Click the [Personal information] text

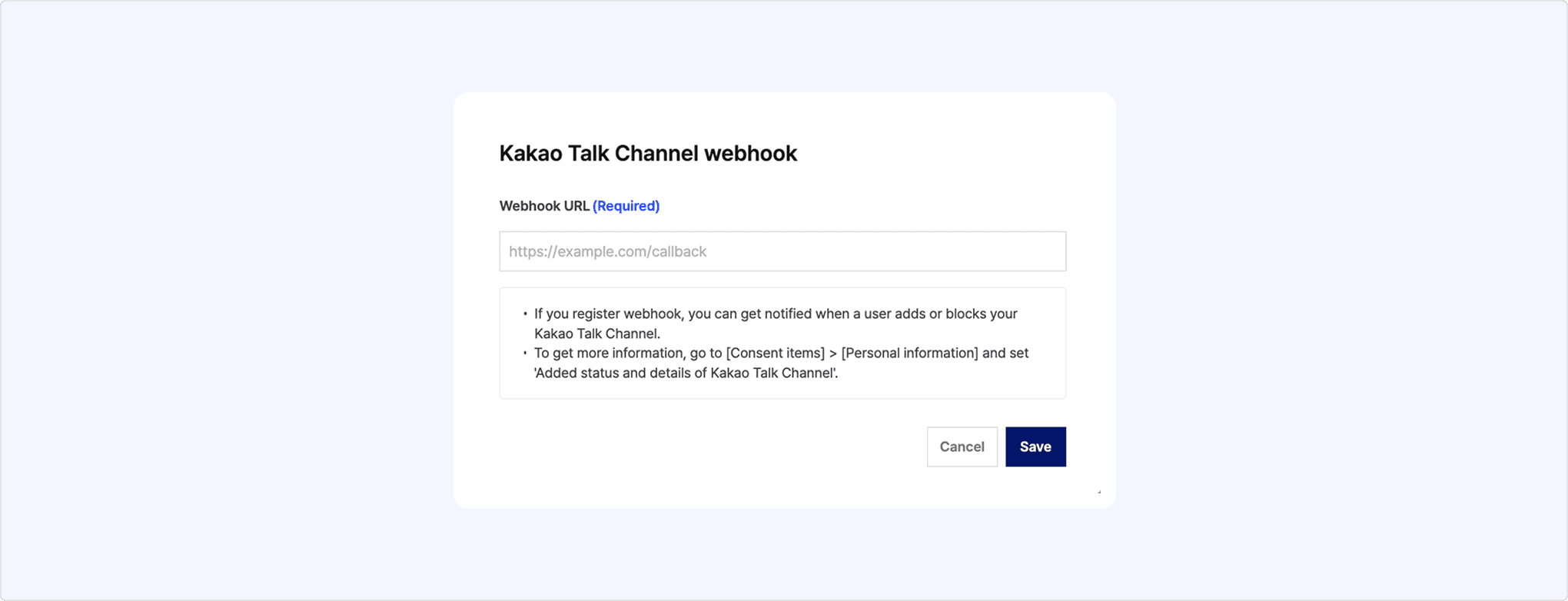coord(909,353)
